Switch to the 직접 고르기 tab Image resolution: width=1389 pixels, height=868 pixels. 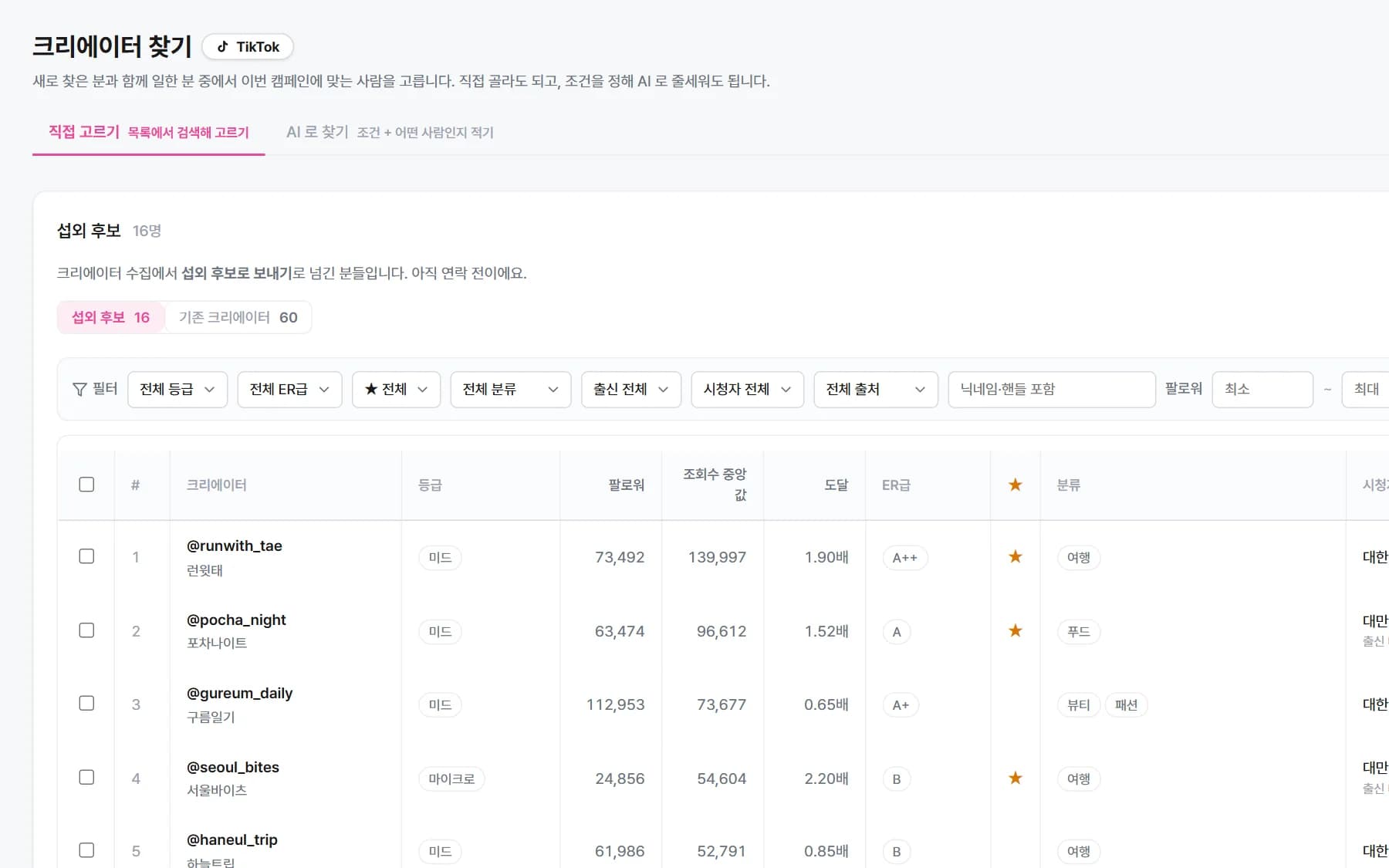(x=149, y=133)
